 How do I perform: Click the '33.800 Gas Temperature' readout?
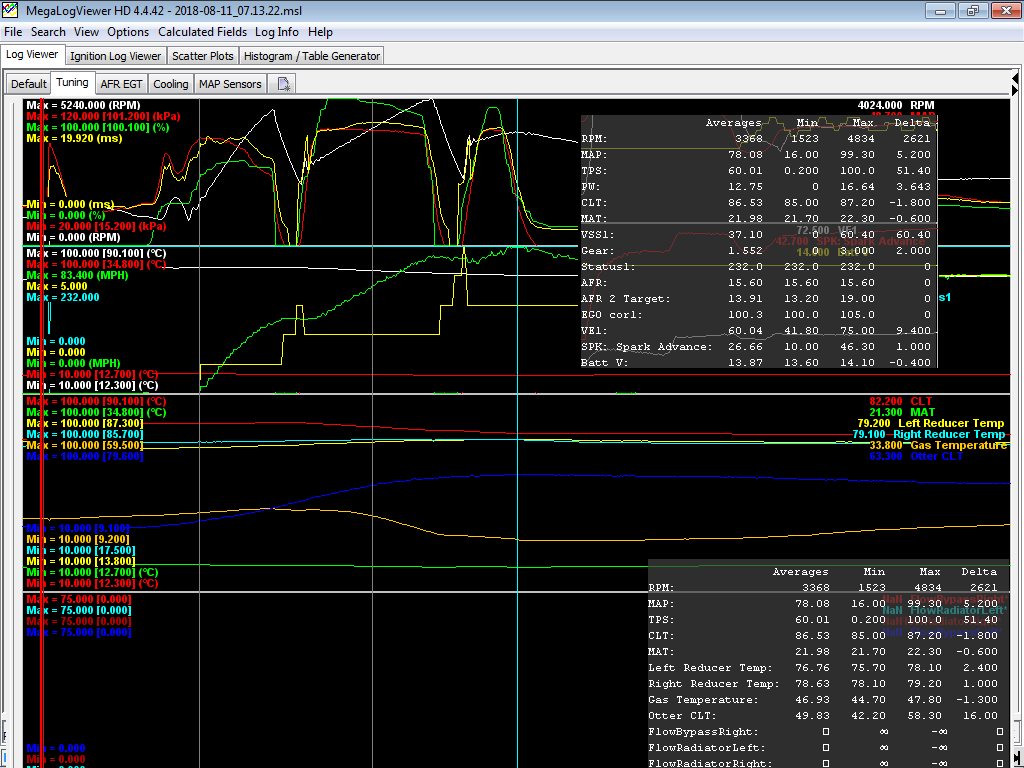[x=938, y=446]
